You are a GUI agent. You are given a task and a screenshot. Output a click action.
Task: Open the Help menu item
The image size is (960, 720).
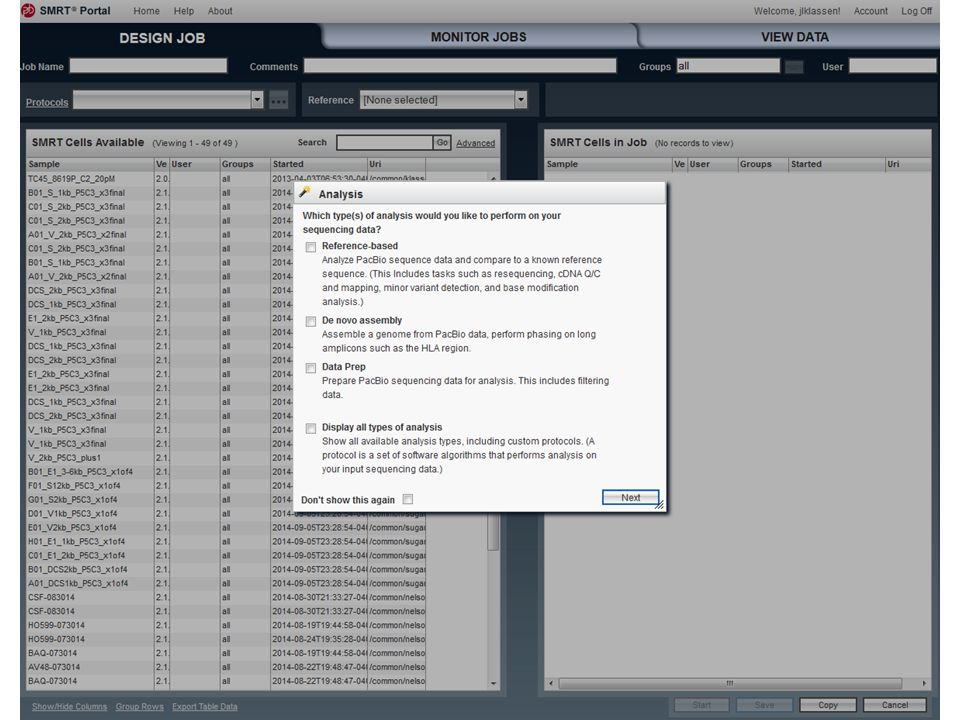[184, 11]
